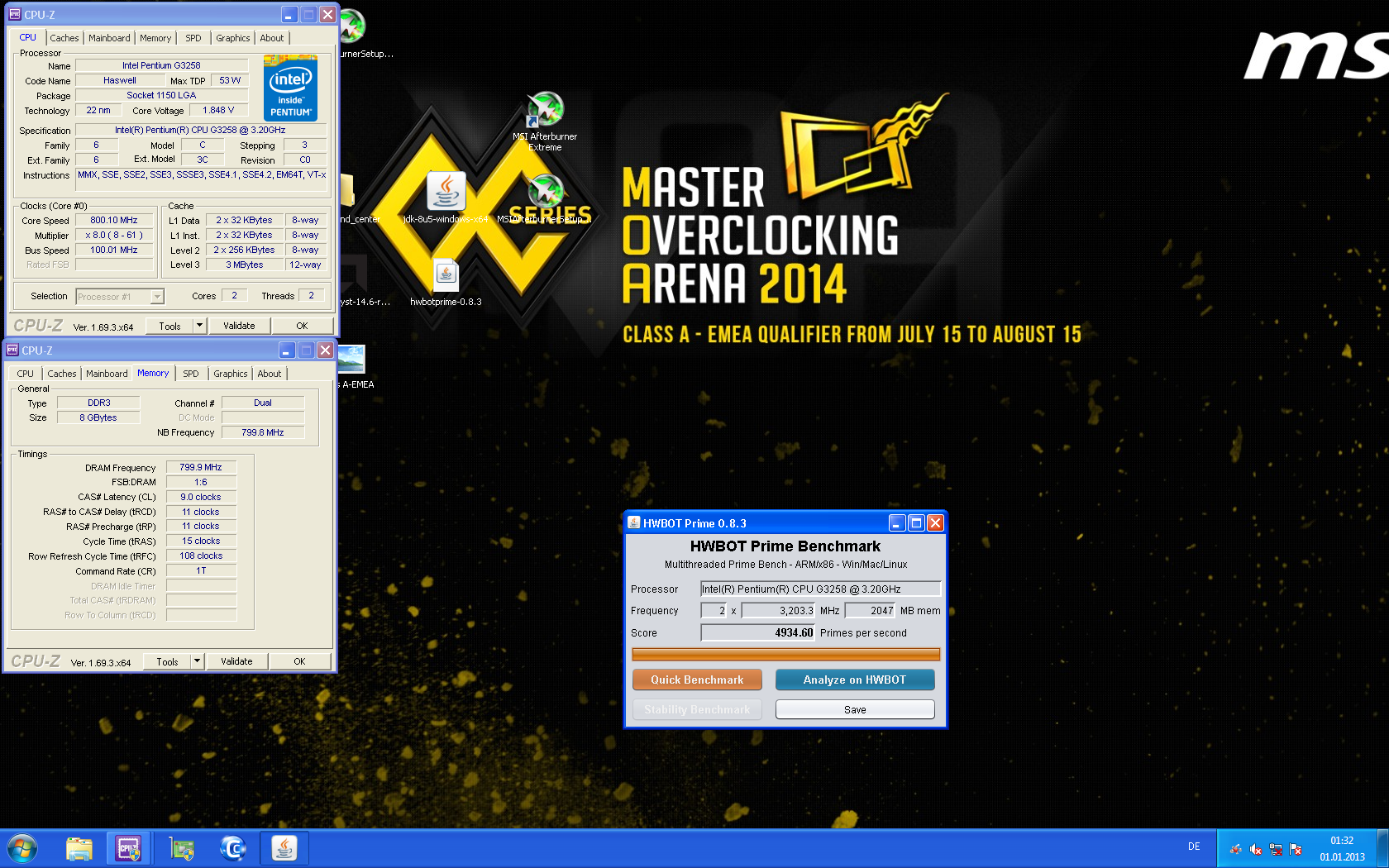Viewport: 1389px width, 868px height.
Task: Expand Tools dropdown arrow in upper CPU-Z window
Action: pos(199,326)
